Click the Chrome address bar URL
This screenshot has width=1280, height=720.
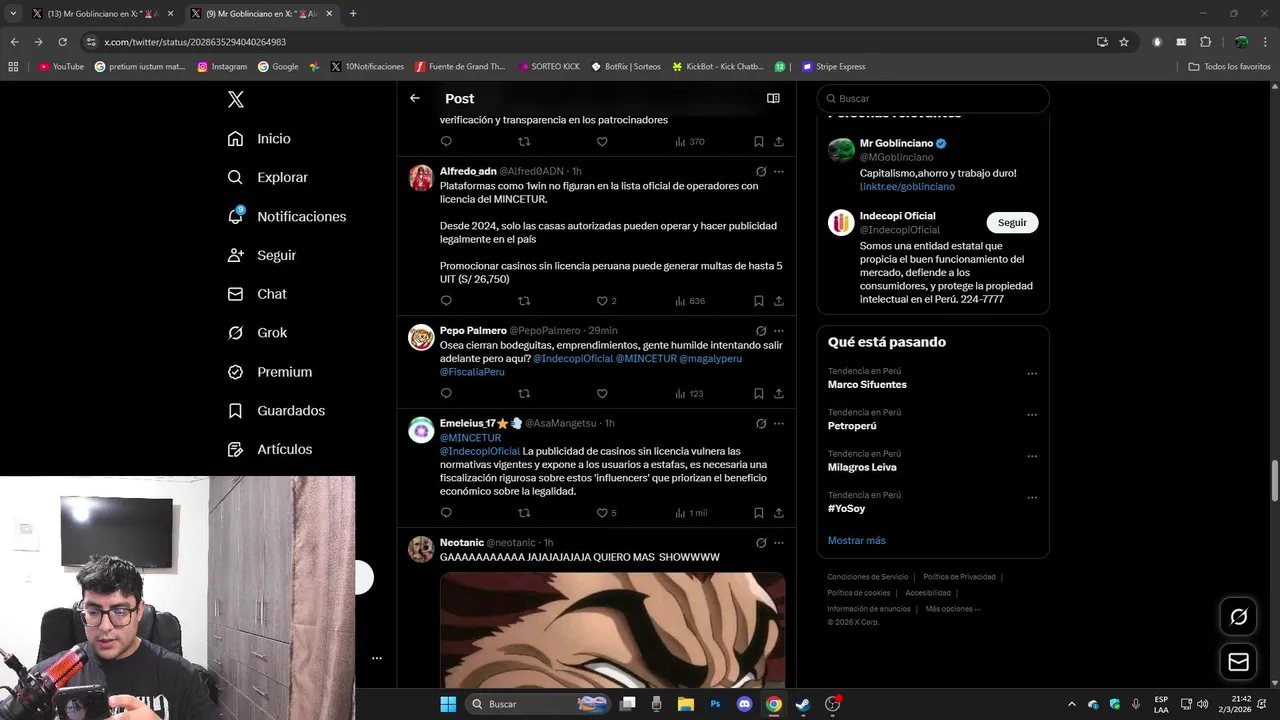(195, 42)
